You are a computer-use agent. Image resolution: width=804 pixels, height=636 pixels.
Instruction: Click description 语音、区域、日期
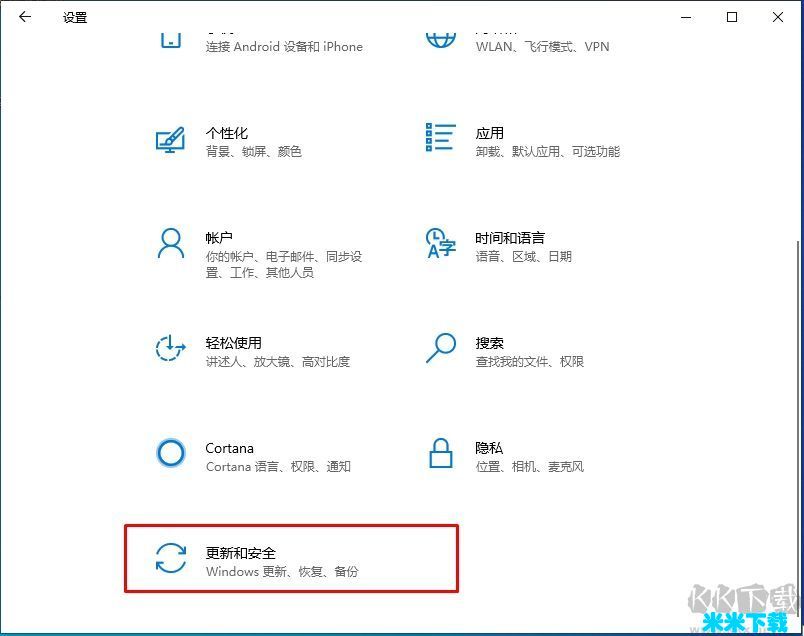524,256
